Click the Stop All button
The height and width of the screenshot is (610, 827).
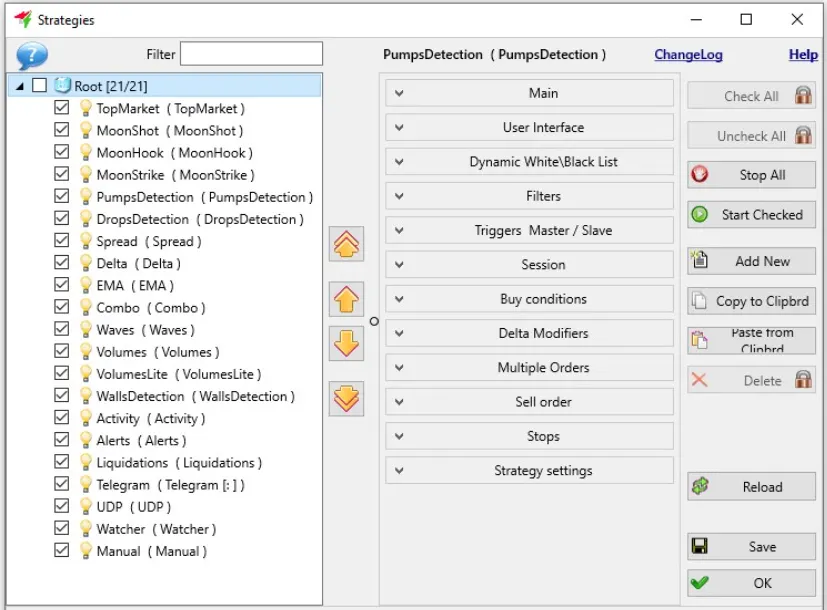tap(752, 175)
